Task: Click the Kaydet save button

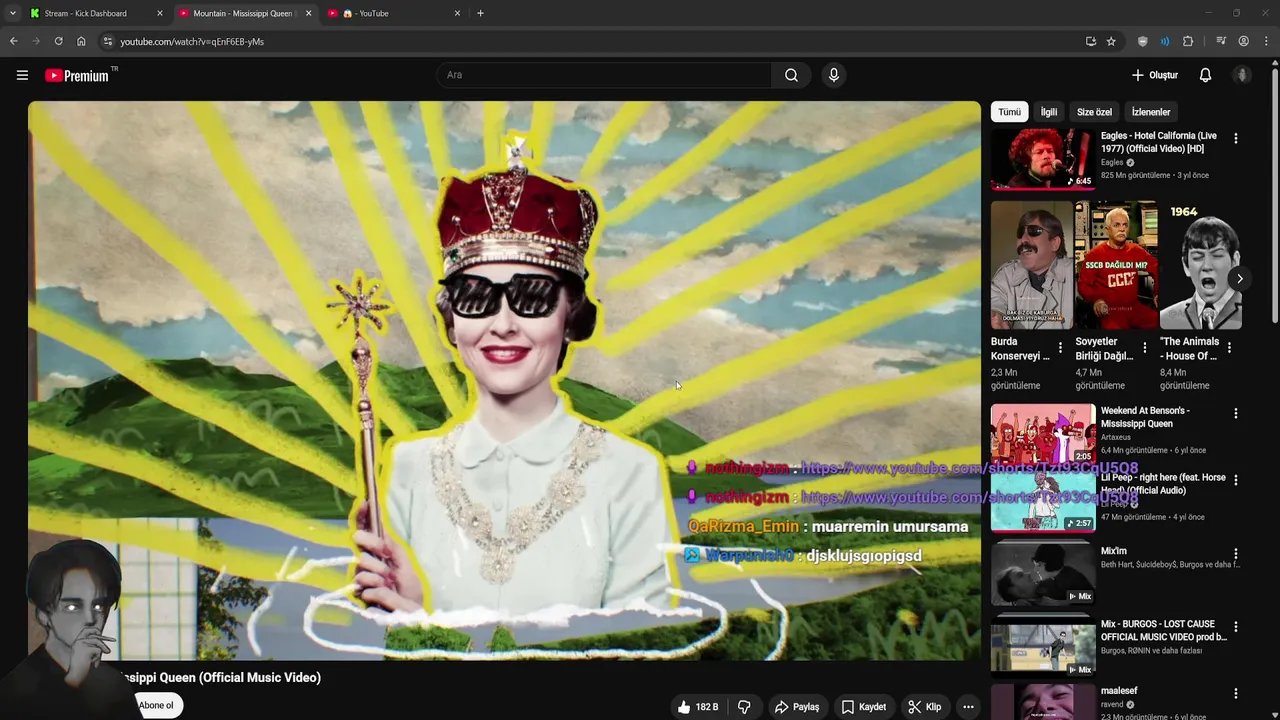Action: click(x=863, y=707)
